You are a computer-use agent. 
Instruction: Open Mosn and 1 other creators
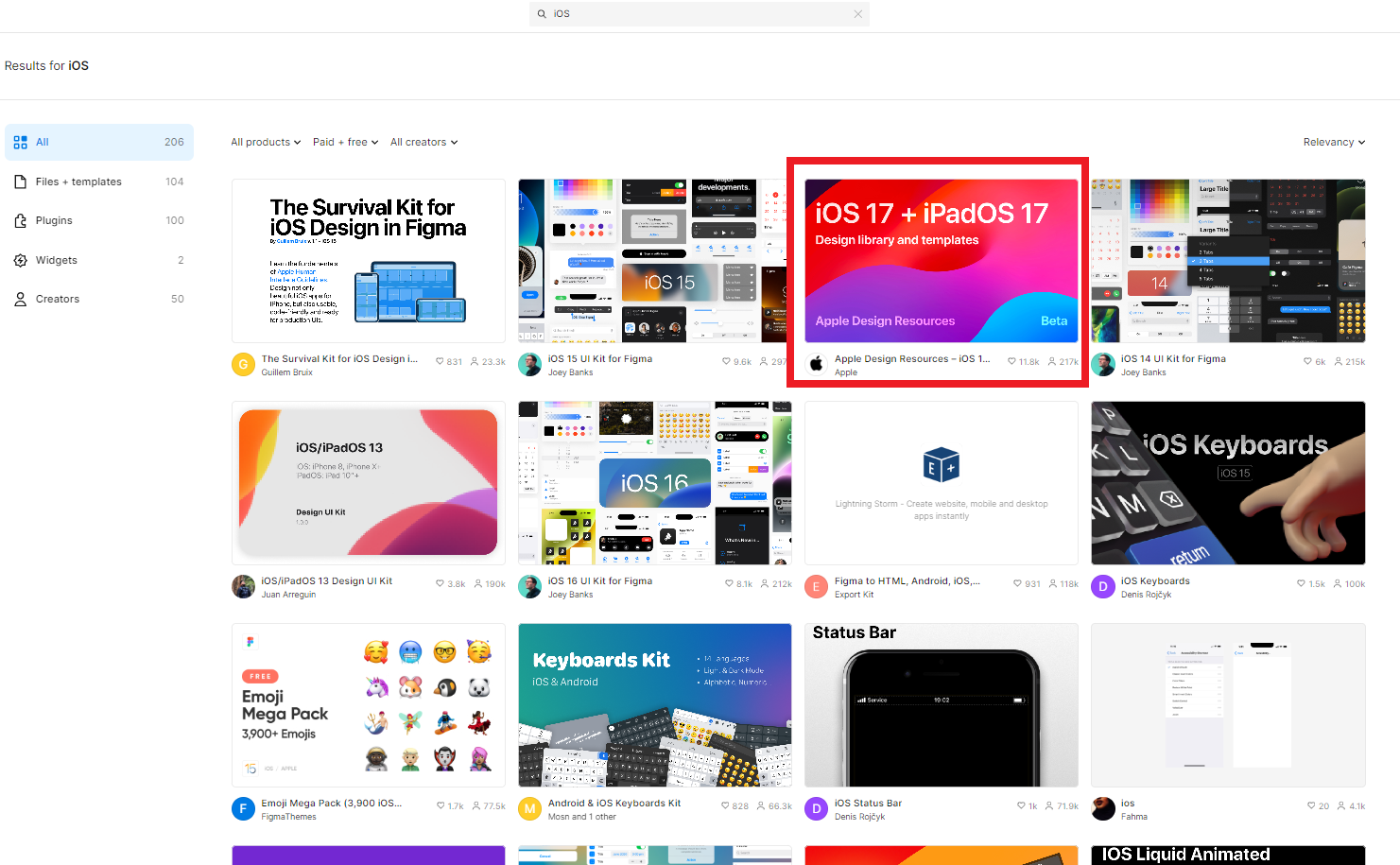(582, 817)
